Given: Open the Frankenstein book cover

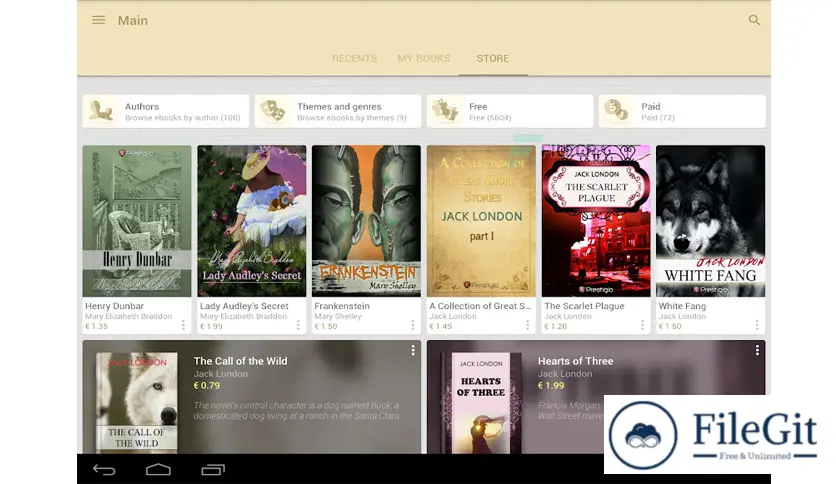Looking at the screenshot, I should (x=366, y=221).
